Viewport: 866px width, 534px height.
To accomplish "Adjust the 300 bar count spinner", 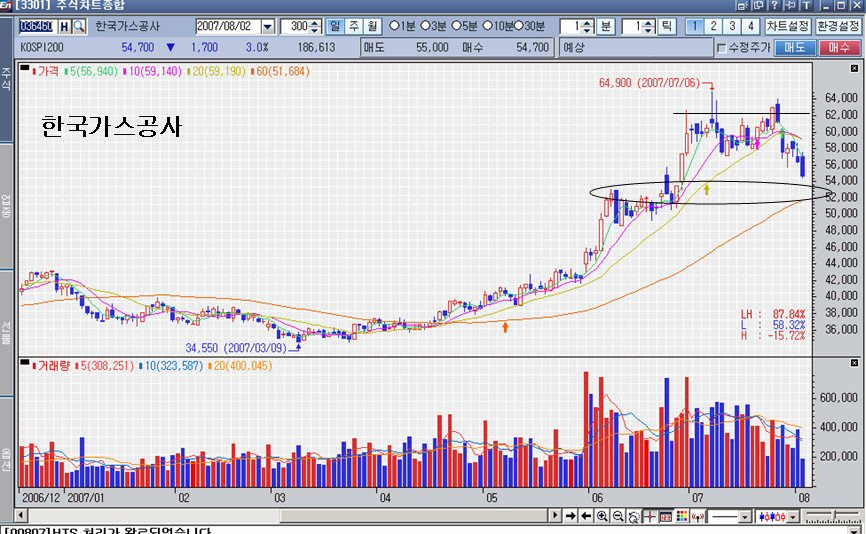I will pos(315,26).
